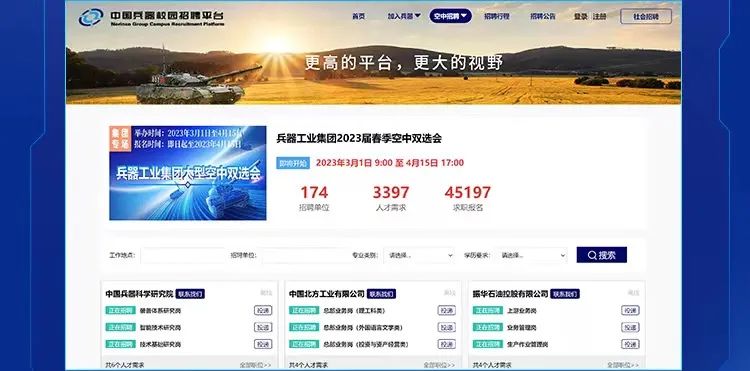The width and height of the screenshot is (750, 371).
Task: View 全部职位 for 中国兵器科学研究院
Action: tap(255, 365)
